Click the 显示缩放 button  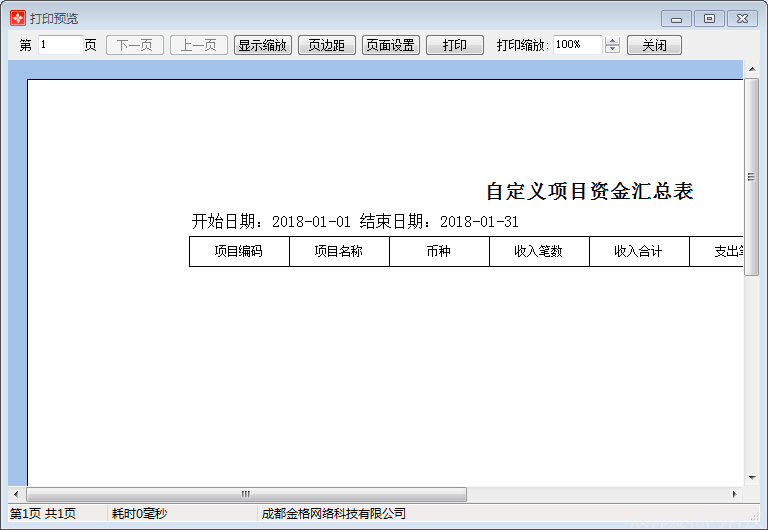click(263, 45)
